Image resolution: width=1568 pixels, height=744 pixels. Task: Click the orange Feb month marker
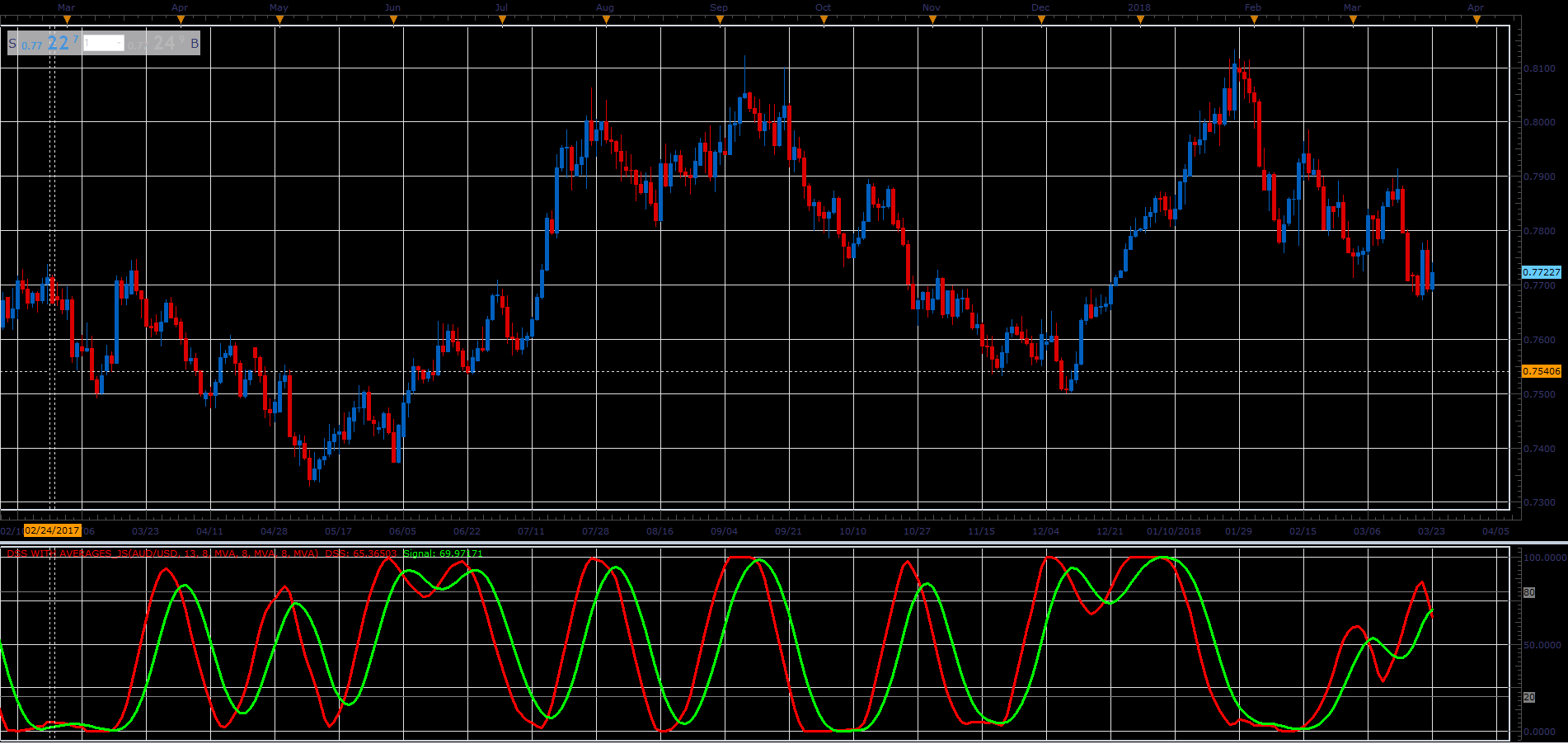[1254, 19]
